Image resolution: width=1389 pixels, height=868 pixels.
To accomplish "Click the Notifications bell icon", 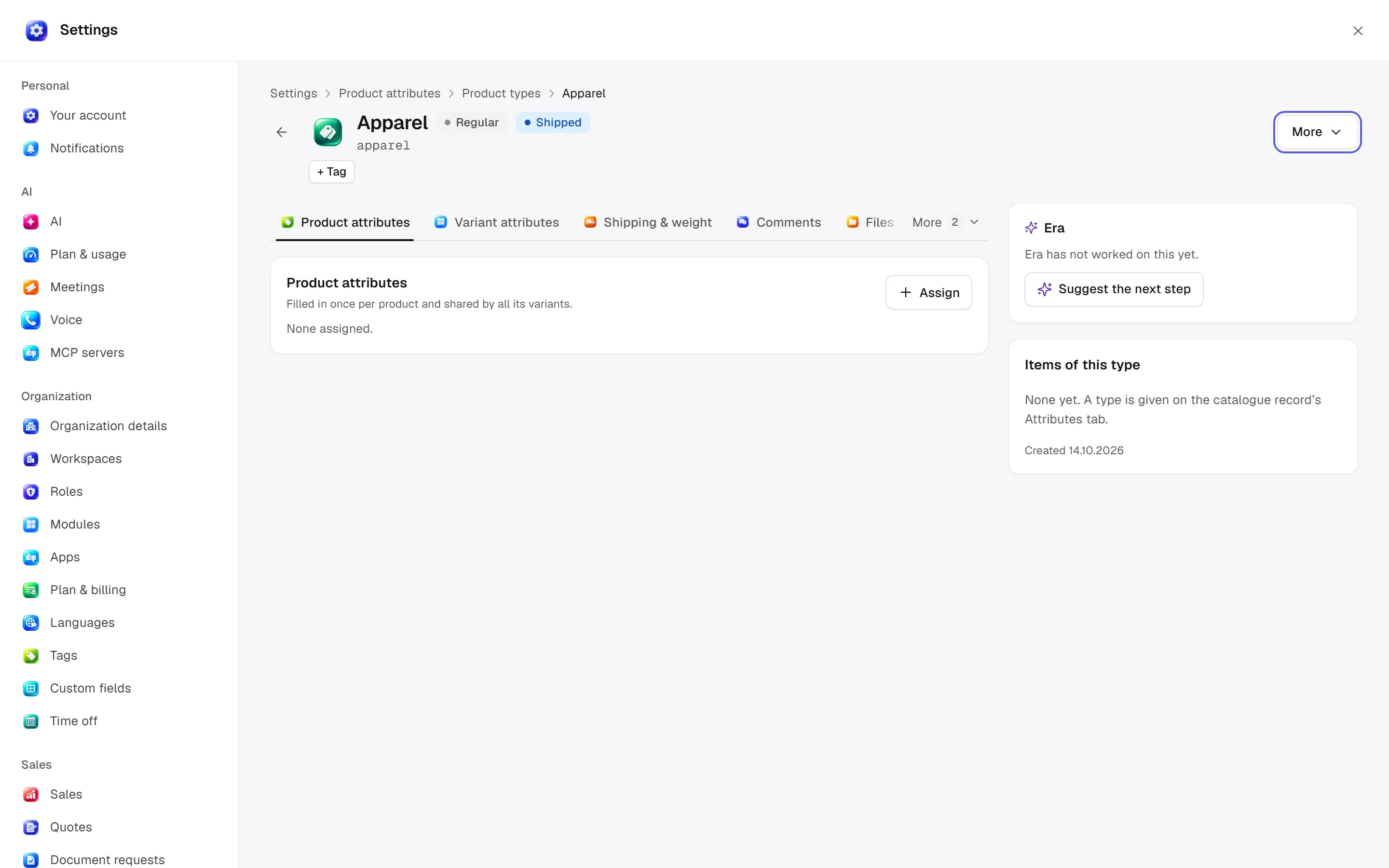I will point(31,148).
